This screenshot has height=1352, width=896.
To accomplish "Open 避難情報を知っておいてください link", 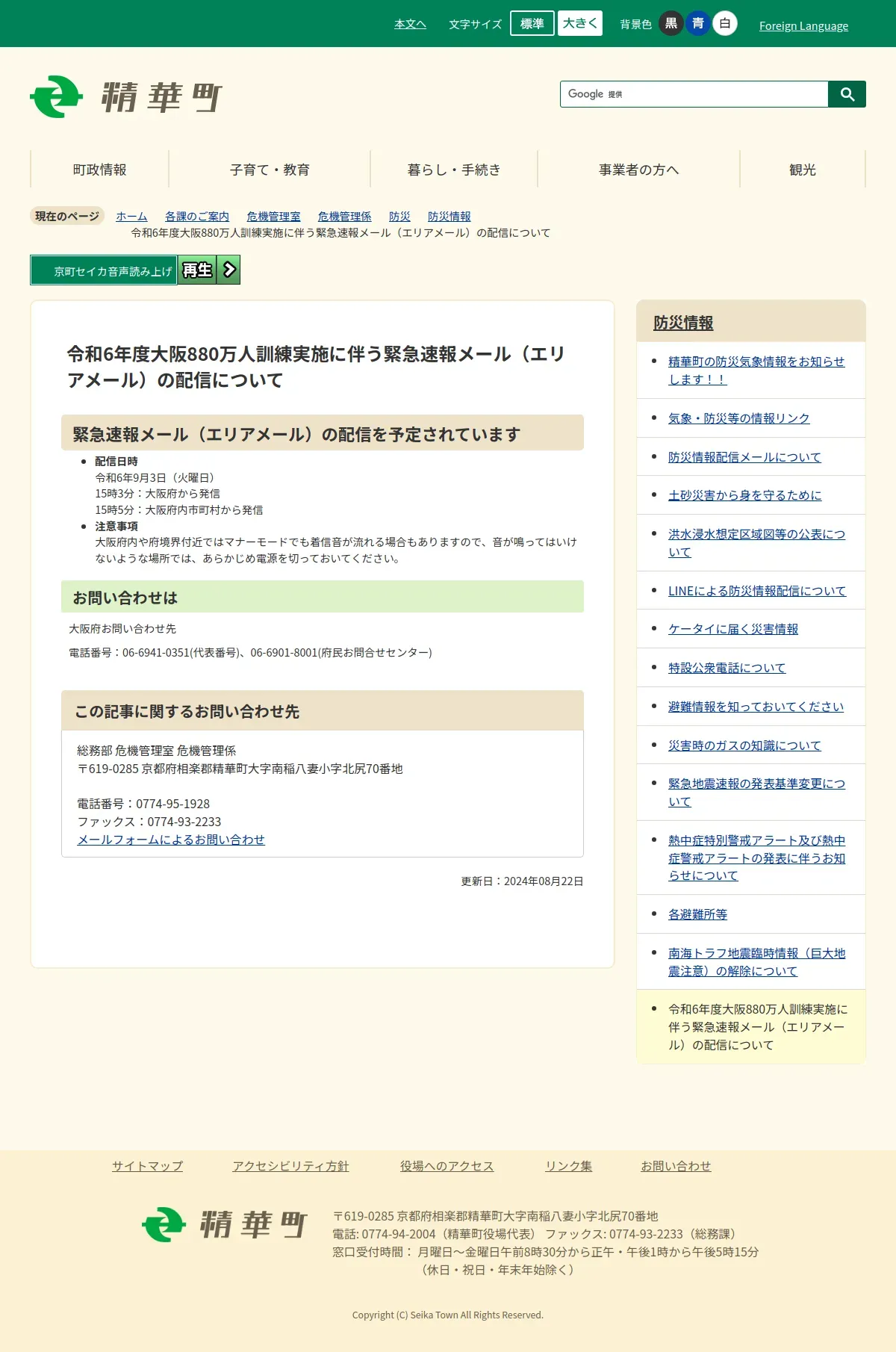I will [x=756, y=707].
